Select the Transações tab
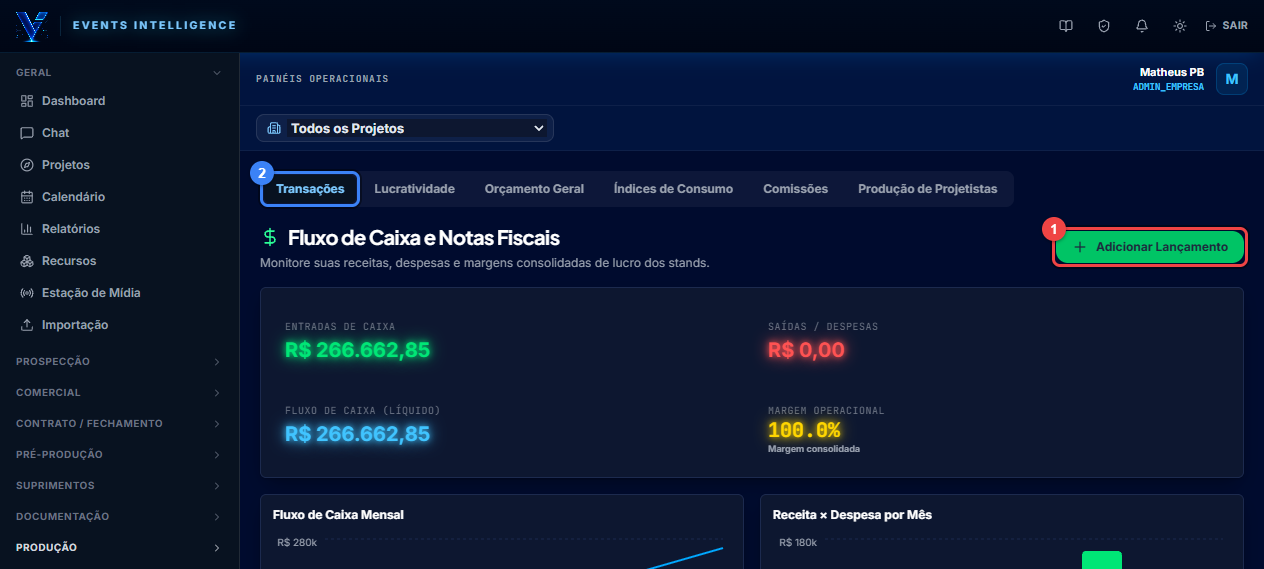 310,189
